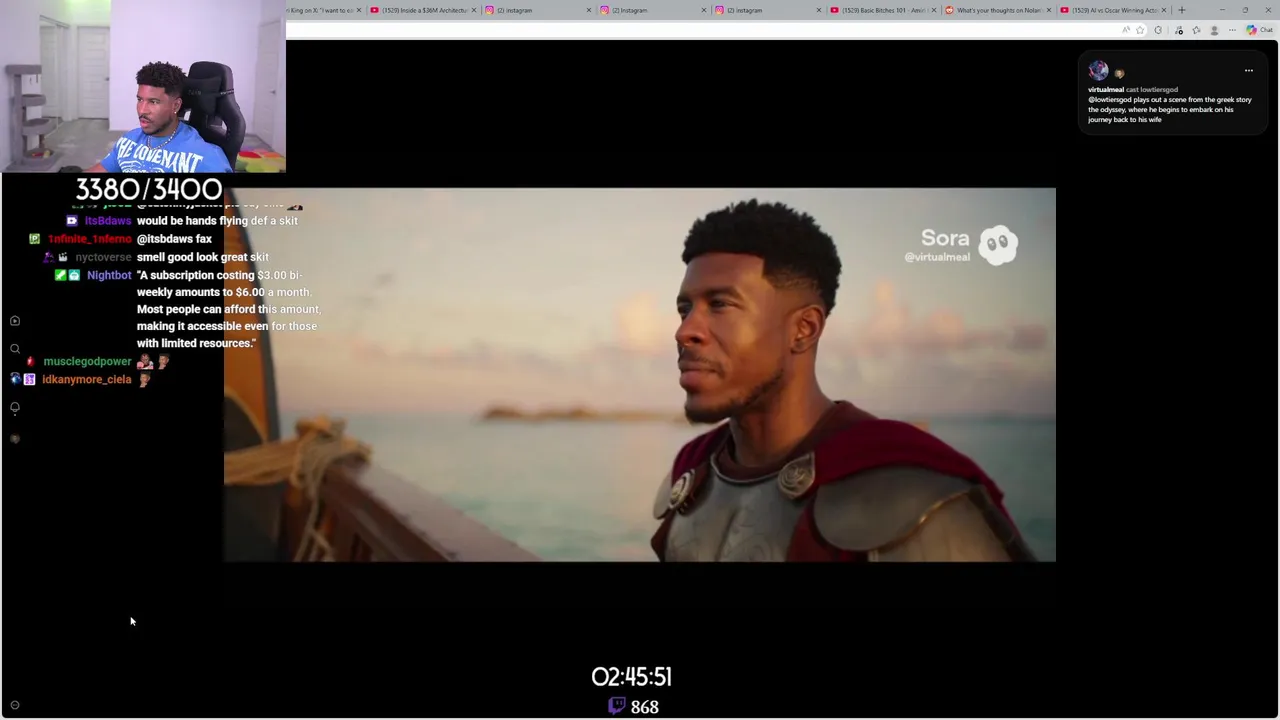Viewport: 1280px width, 720px height.
Task: Open the video/explore icon in the Sora sidebar
Action: (15, 321)
